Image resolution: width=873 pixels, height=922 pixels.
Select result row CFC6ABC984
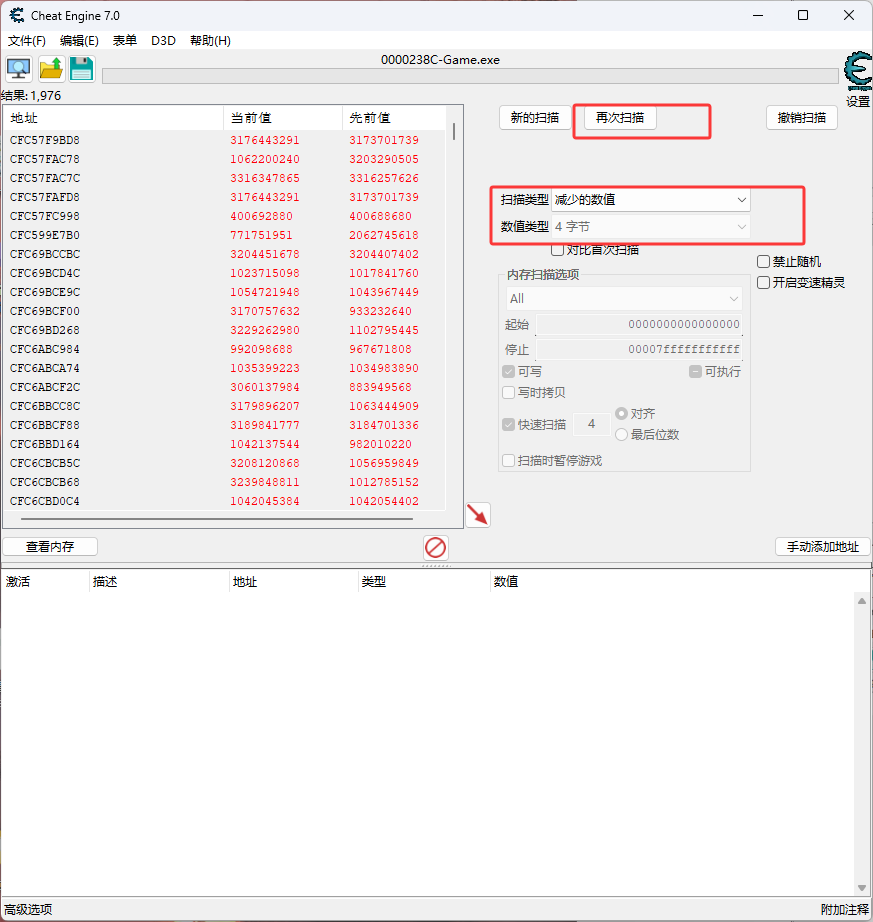coord(225,349)
